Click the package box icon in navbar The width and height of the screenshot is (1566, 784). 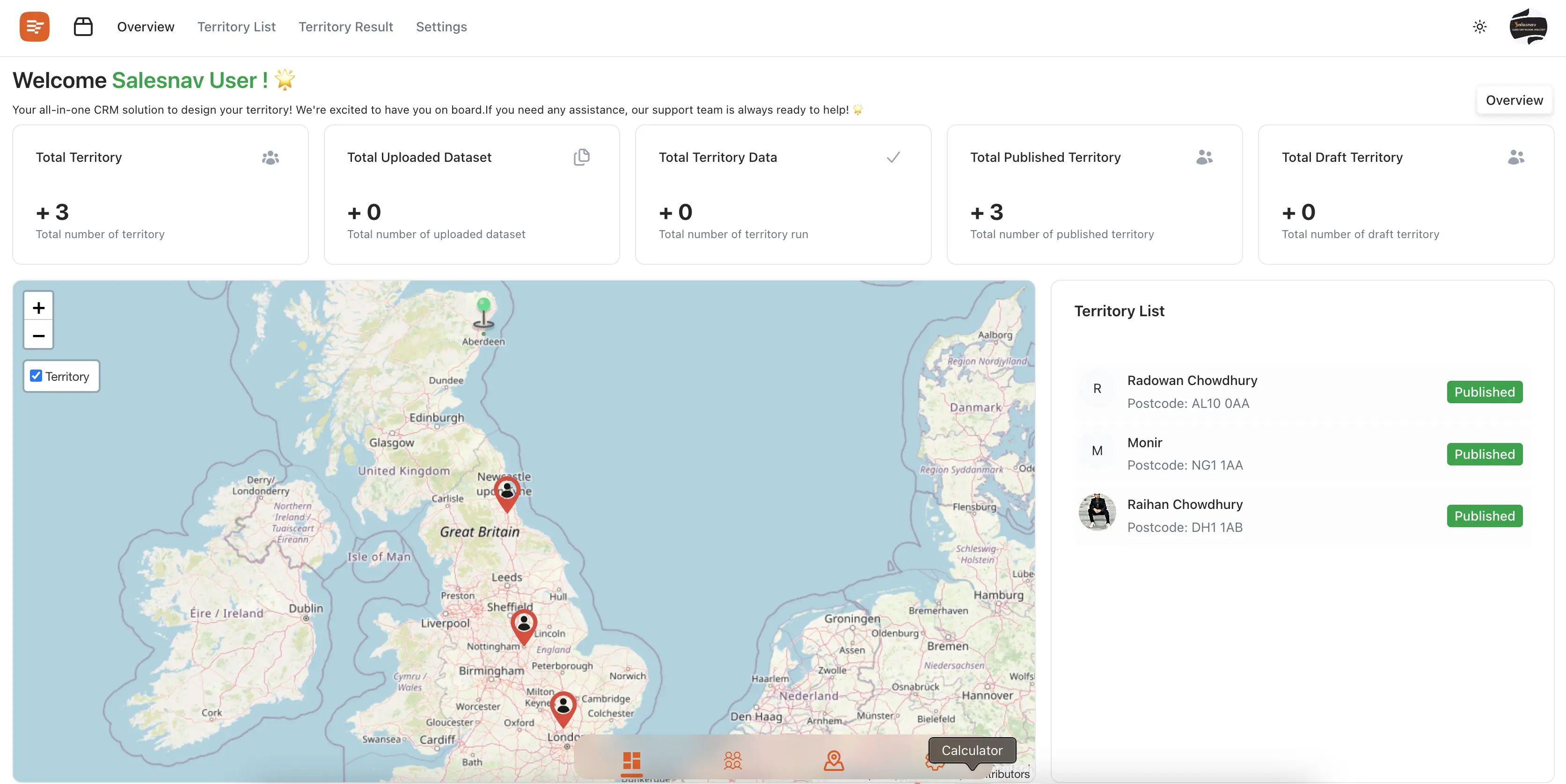(x=83, y=27)
